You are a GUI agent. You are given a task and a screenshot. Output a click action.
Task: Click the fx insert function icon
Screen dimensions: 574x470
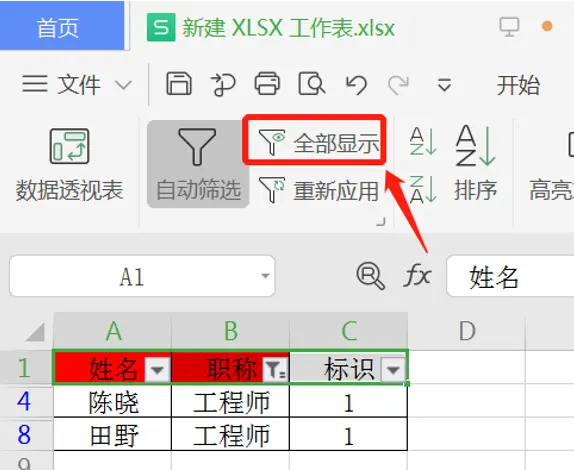point(417,275)
